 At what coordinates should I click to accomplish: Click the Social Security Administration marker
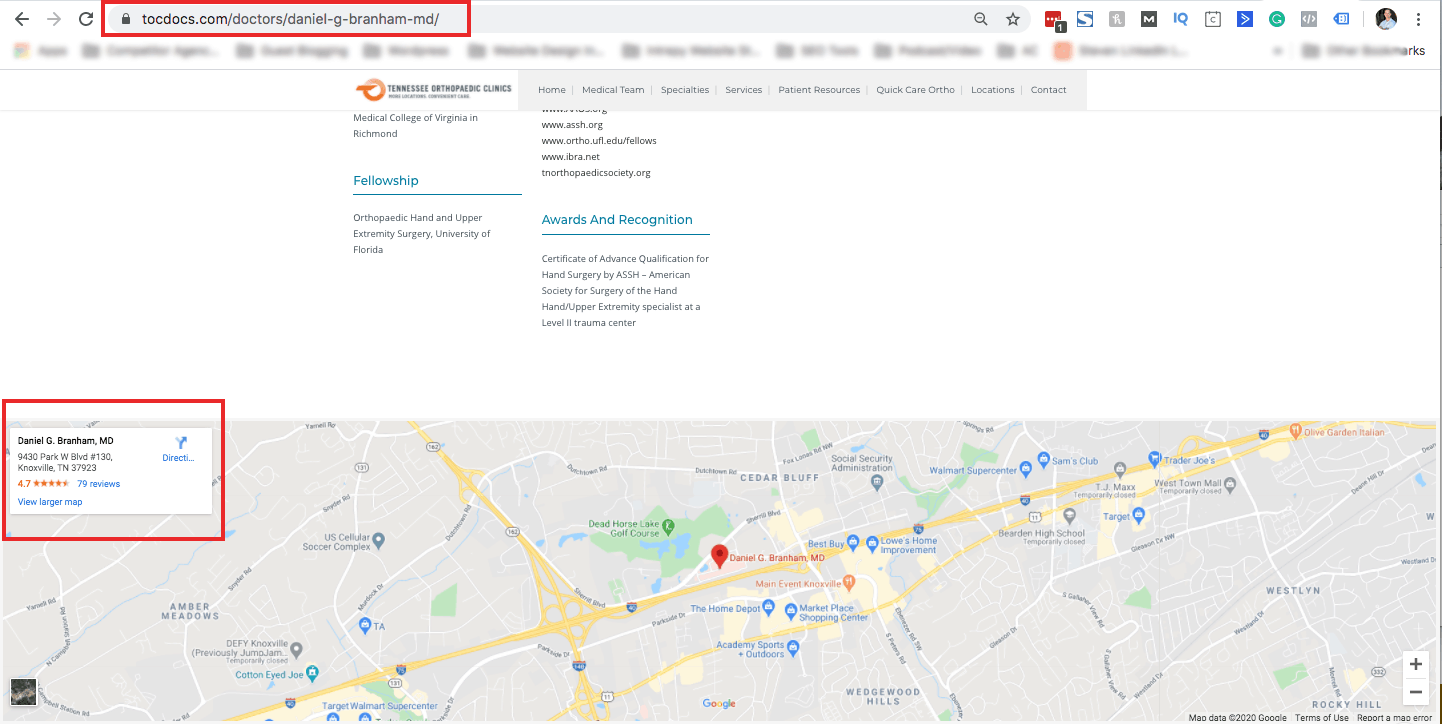877,482
